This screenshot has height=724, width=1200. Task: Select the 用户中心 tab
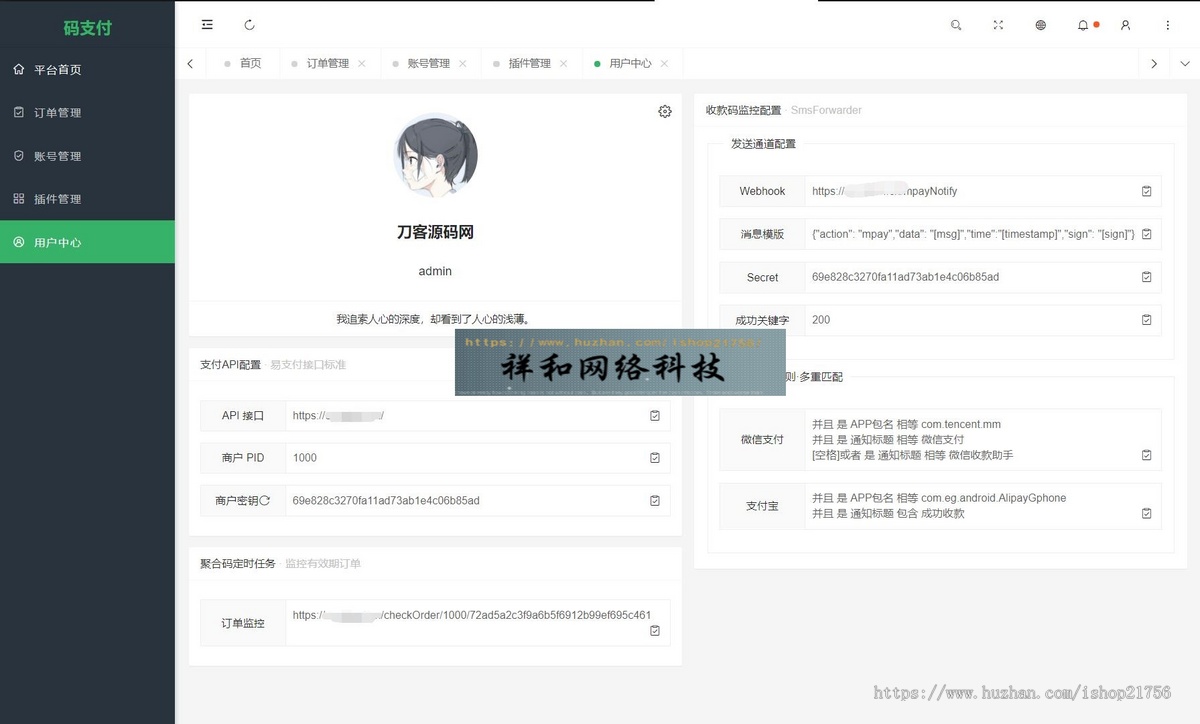[x=630, y=63]
